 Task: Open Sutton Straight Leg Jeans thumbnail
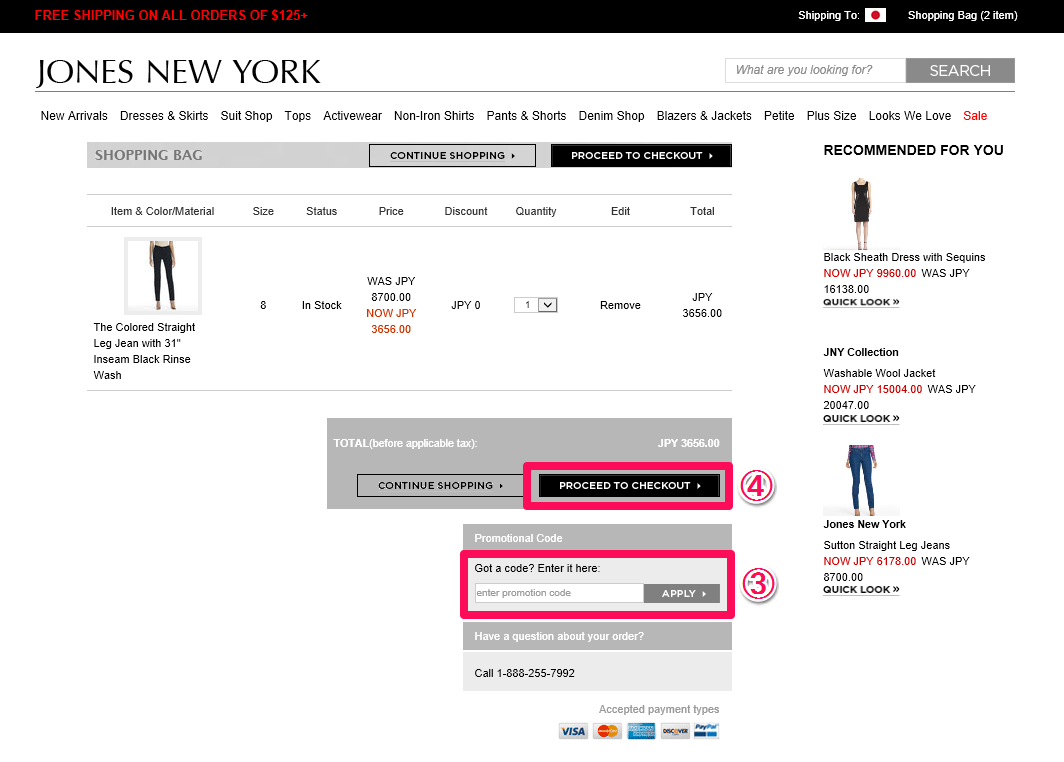861,480
